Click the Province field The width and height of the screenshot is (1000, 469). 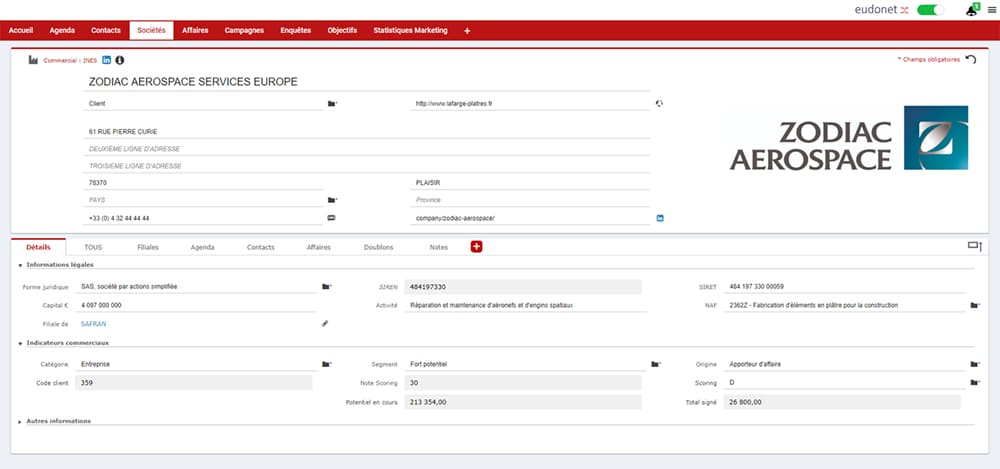click(530, 200)
